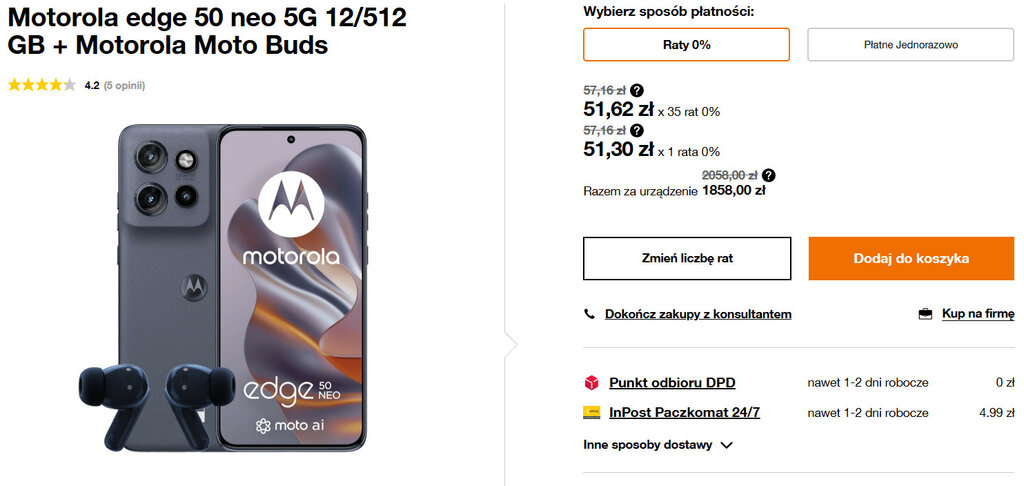
Task: Follow the Kup na firmę link
Action: tap(978, 314)
